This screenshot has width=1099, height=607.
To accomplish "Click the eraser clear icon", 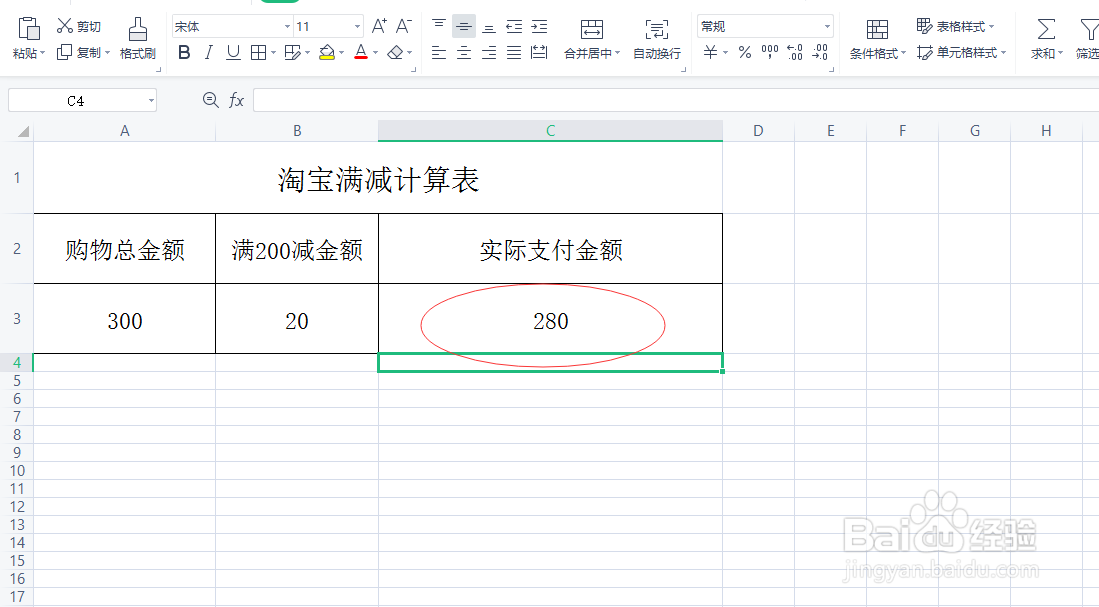I will click(395, 53).
